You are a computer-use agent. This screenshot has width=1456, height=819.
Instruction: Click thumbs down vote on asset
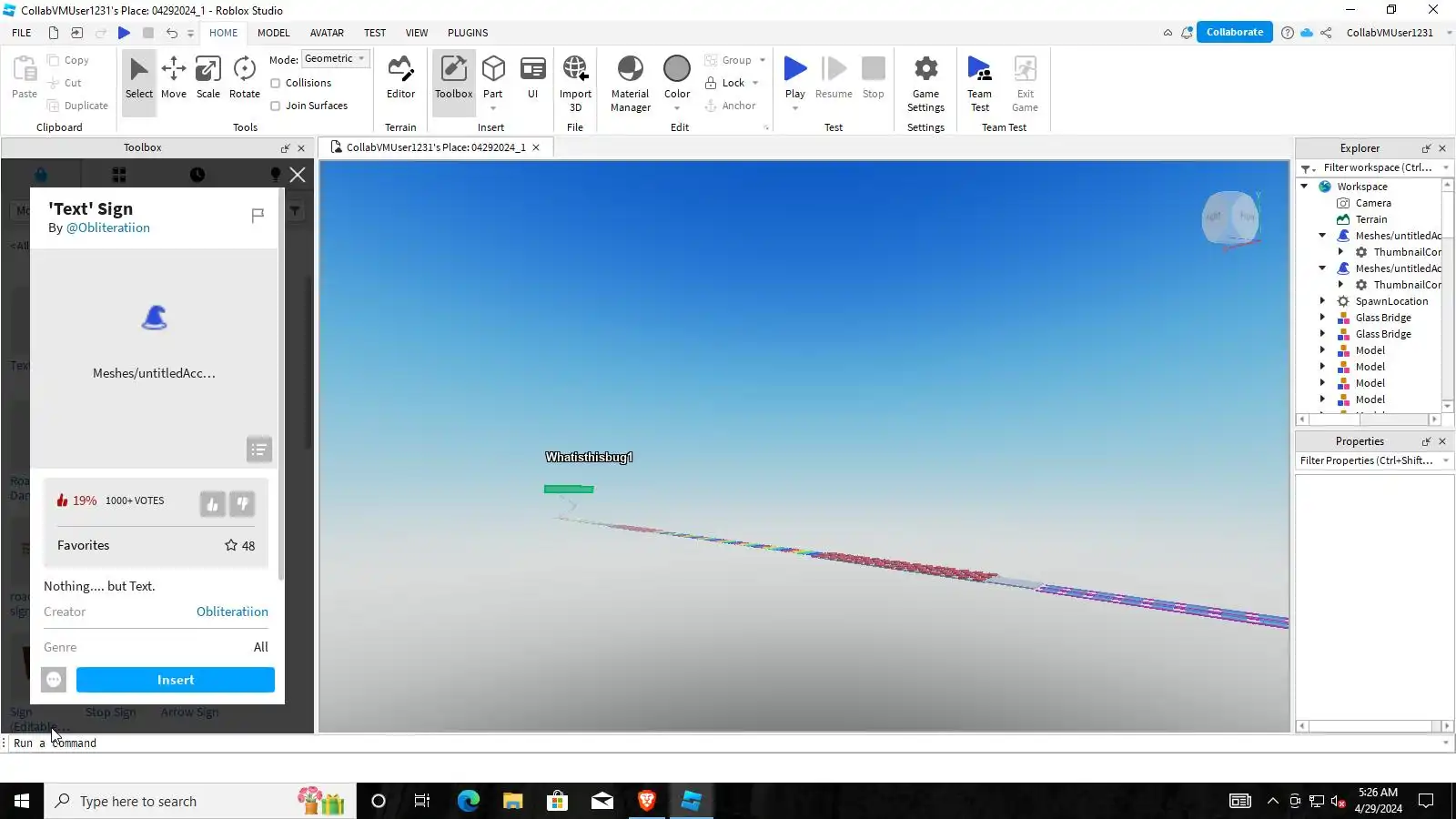click(x=242, y=504)
